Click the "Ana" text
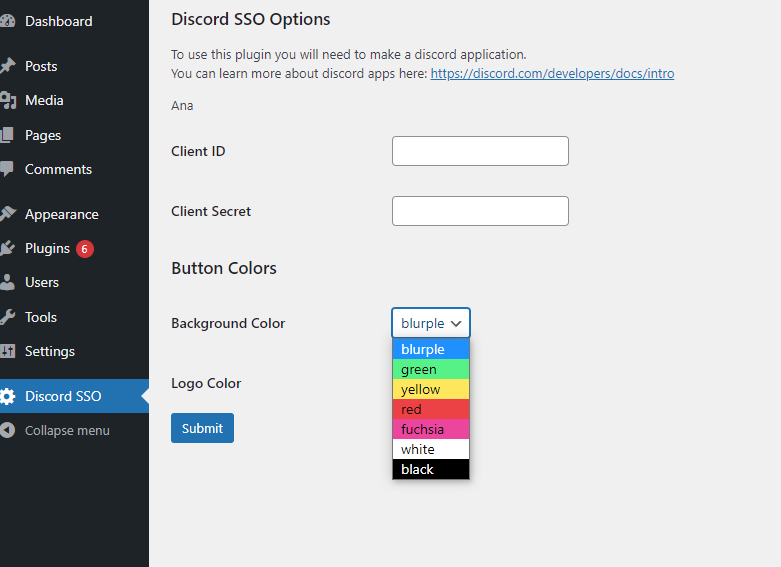The height and width of the screenshot is (567, 781). 182,106
